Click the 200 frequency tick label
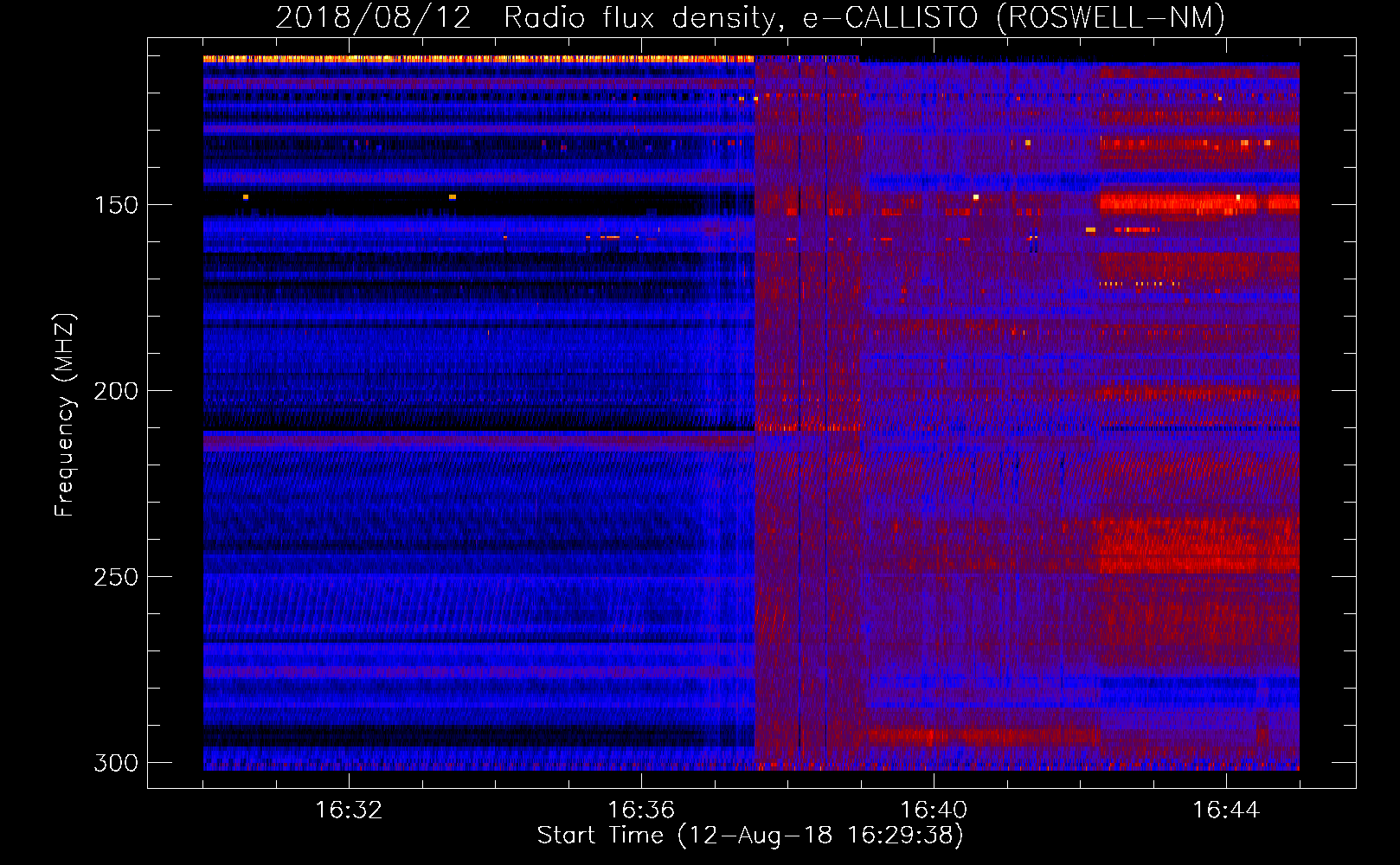This screenshot has width=1400, height=865. [x=116, y=391]
